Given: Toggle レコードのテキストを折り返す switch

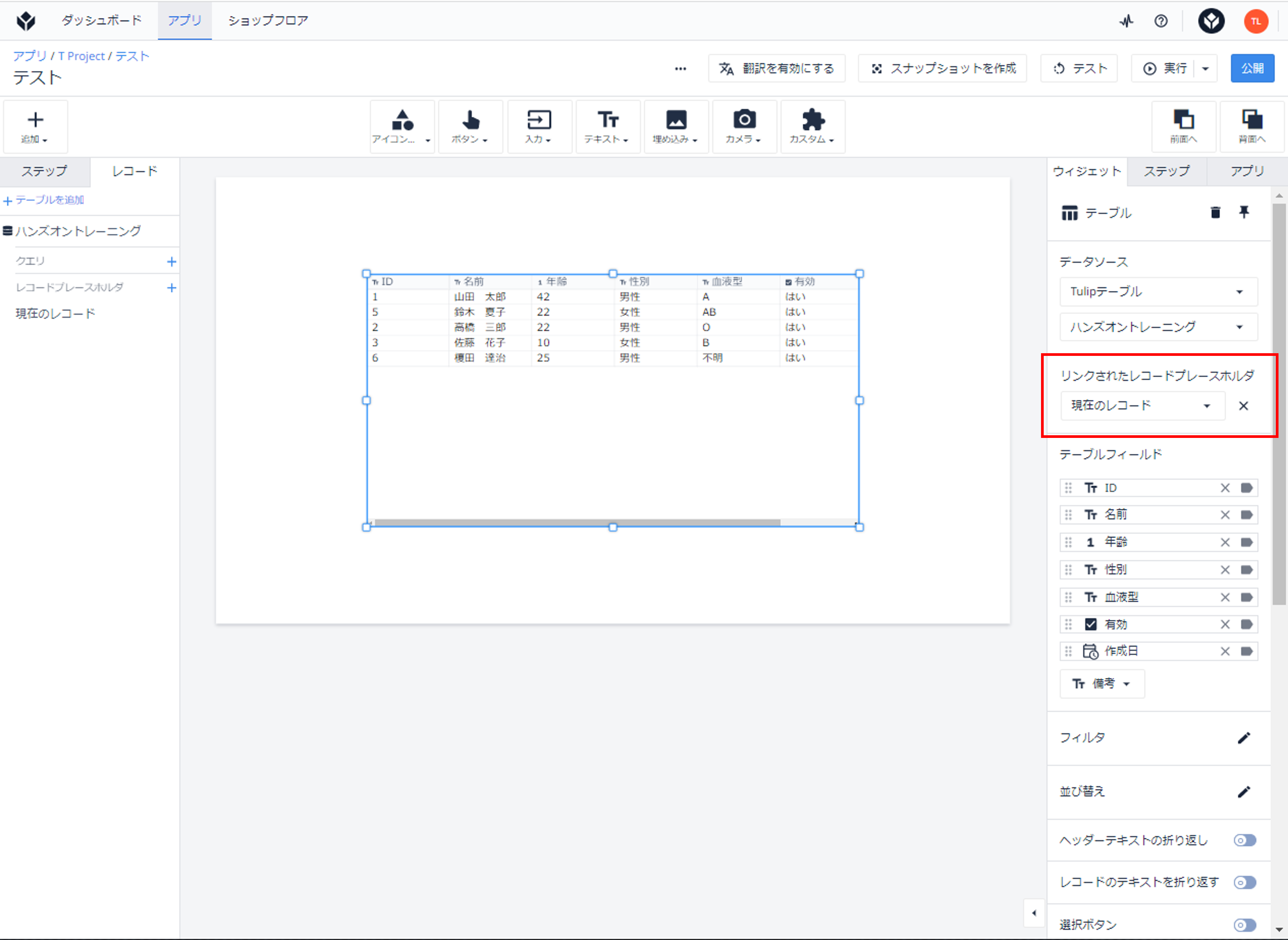Looking at the screenshot, I should [1245, 883].
